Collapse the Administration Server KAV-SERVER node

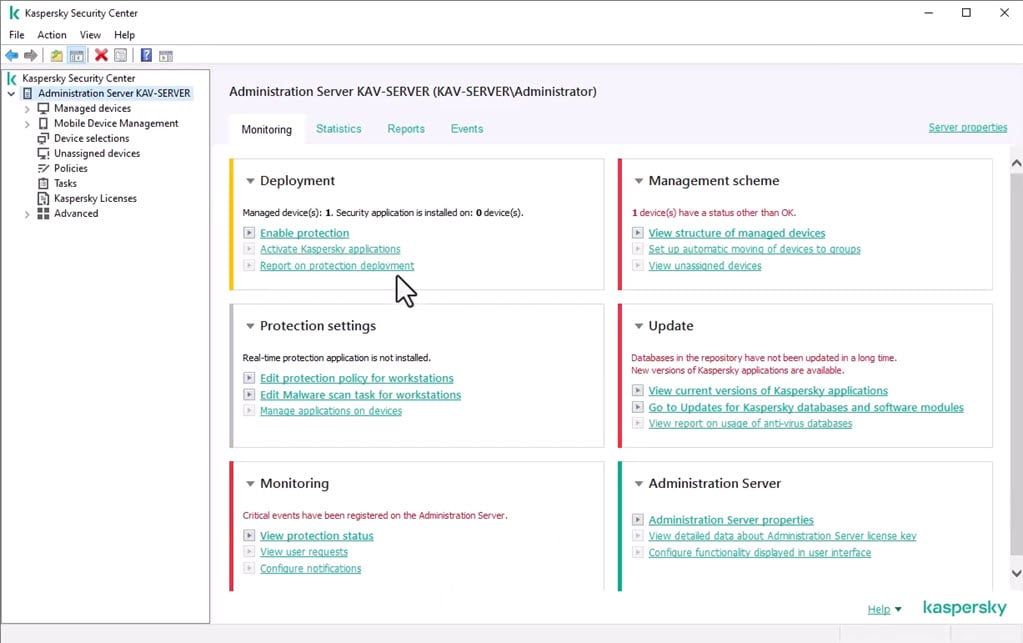pos(11,94)
